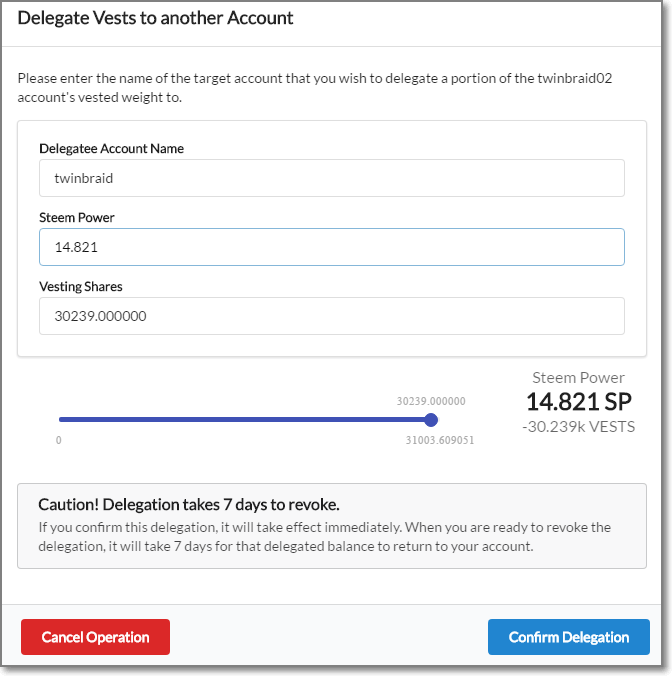The width and height of the screenshot is (672, 676).
Task: Click the slider value label 30239.000000 above the handle
Action: tap(431, 401)
